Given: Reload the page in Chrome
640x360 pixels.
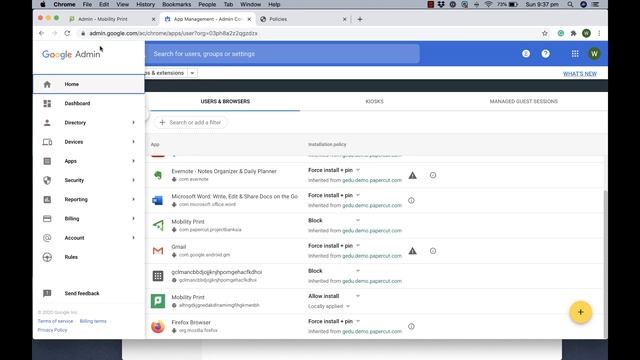Looking at the screenshot, I should pos(67,33).
